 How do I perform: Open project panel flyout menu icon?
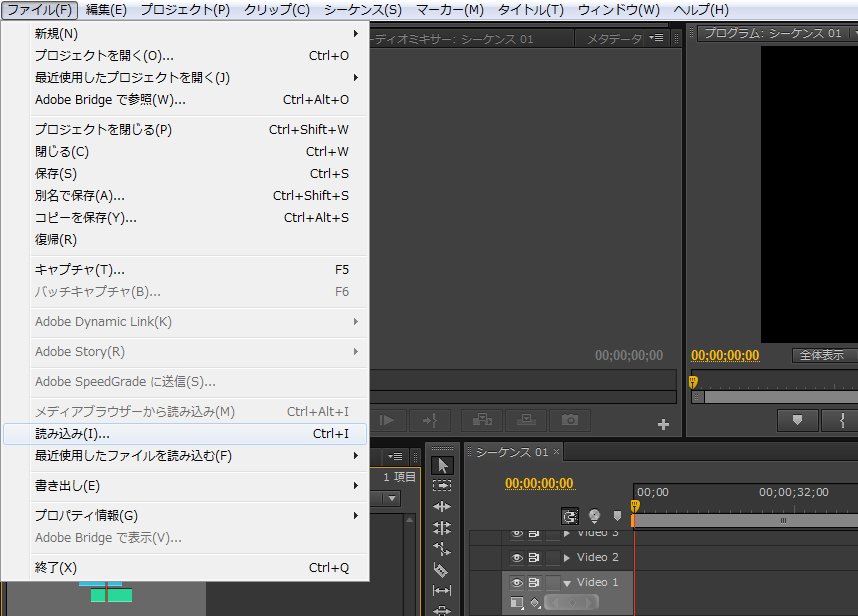[395, 456]
